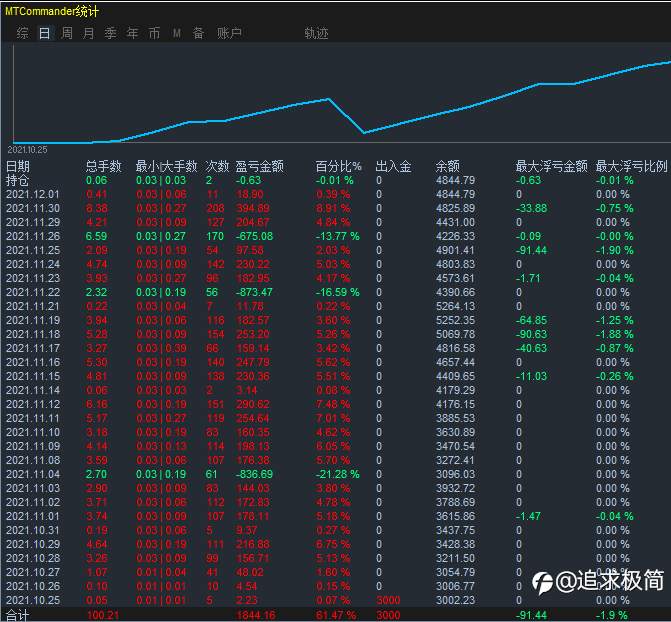Image resolution: width=671 pixels, height=622 pixels.
Task: Click the 5264.13 balance value
Action: click(455, 307)
